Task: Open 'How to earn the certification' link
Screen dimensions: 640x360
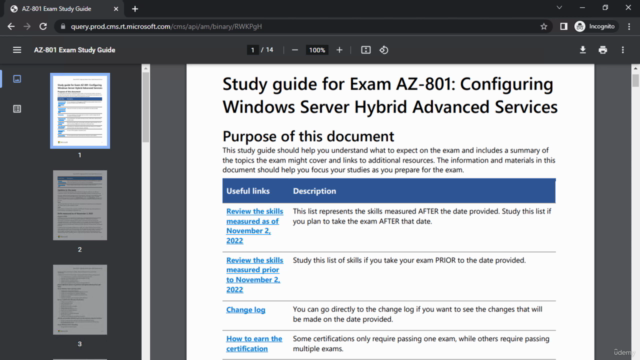Action: [x=254, y=344]
